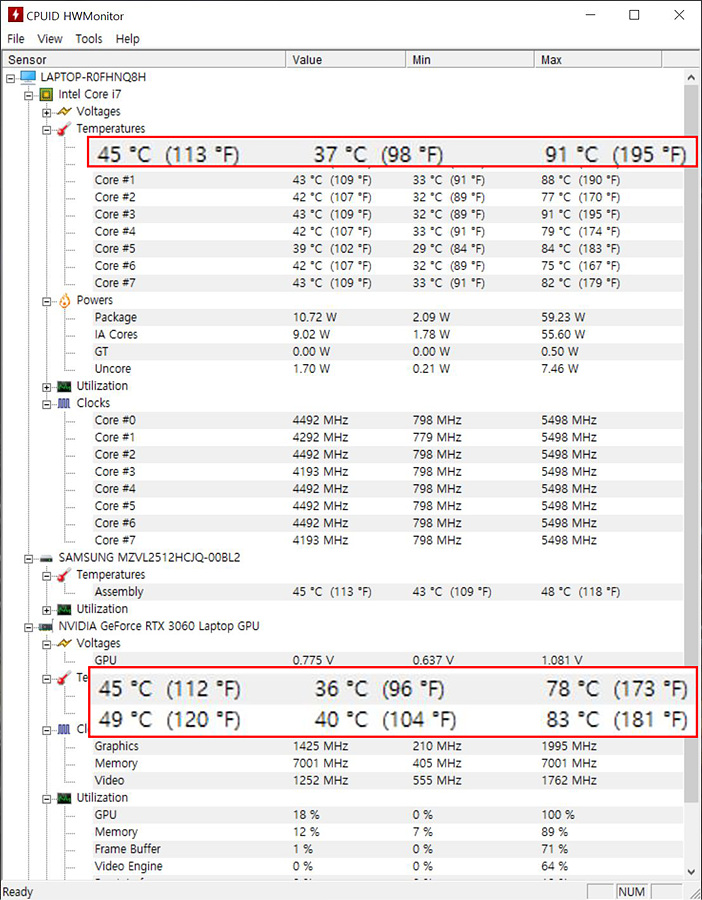Image resolution: width=702 pixels, height=900 pixels.
Task: Click the NUM indicator in status bar
Action: tap(631, 891)
